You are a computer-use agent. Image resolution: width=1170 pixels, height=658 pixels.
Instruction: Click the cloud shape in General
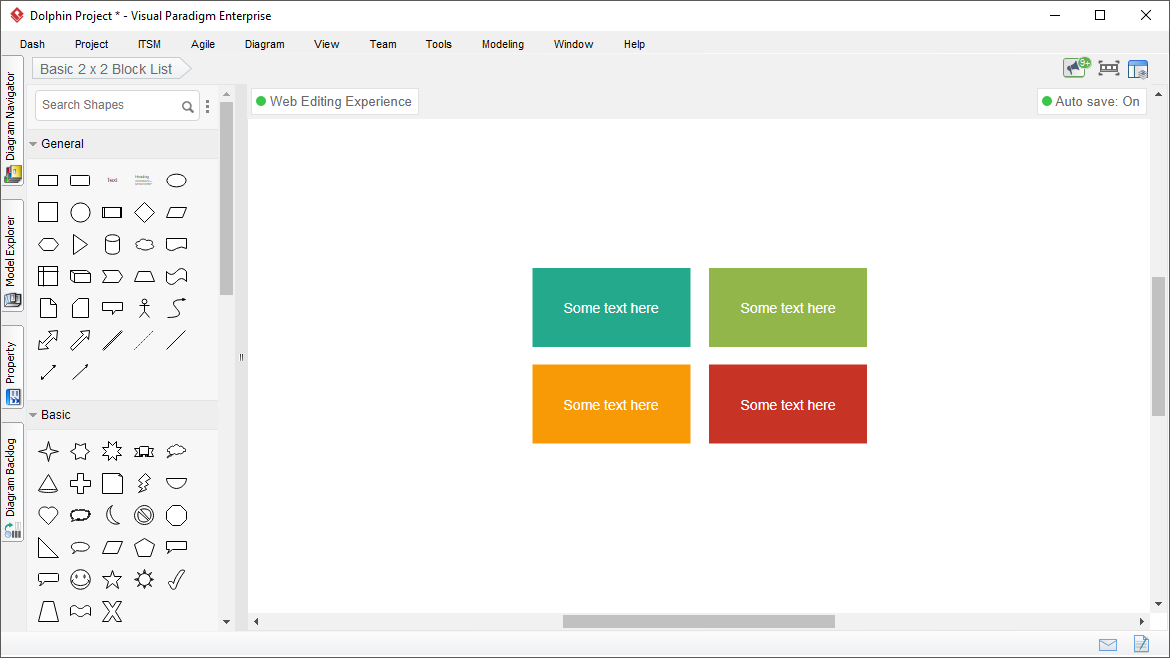tap(144, 245)
